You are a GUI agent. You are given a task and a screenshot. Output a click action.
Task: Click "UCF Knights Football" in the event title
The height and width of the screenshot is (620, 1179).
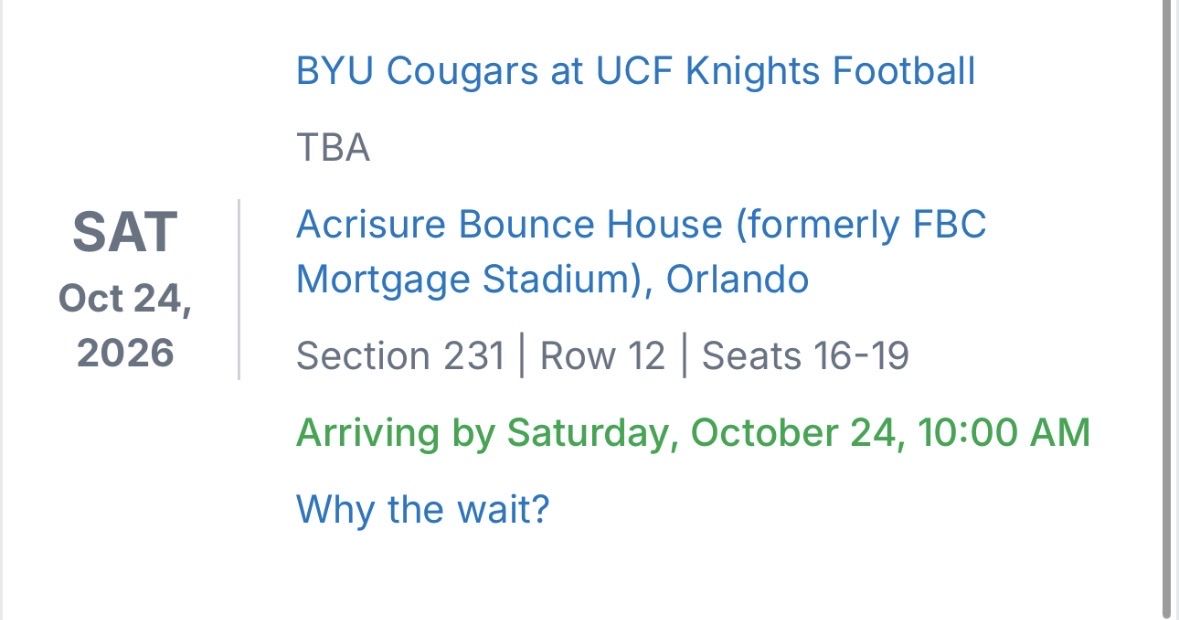[x=785, y=72]
